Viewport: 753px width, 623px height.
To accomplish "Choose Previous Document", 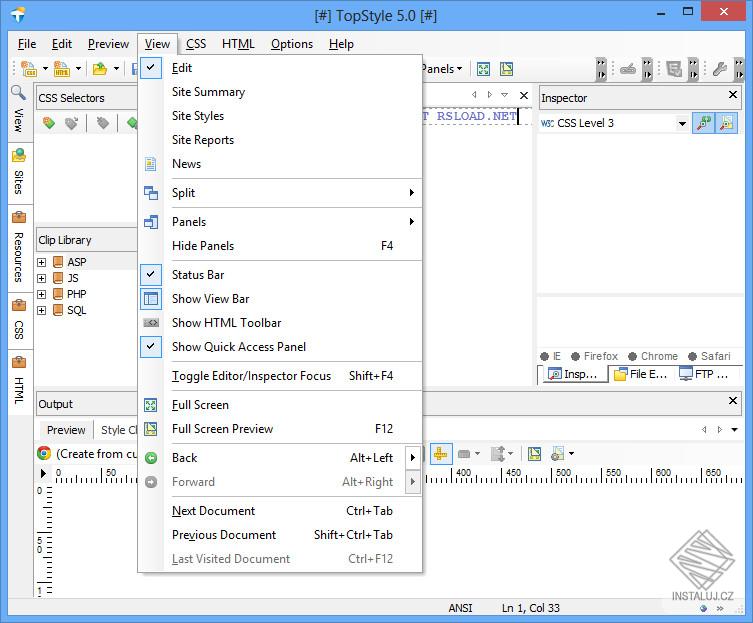I will click(280, 535).
